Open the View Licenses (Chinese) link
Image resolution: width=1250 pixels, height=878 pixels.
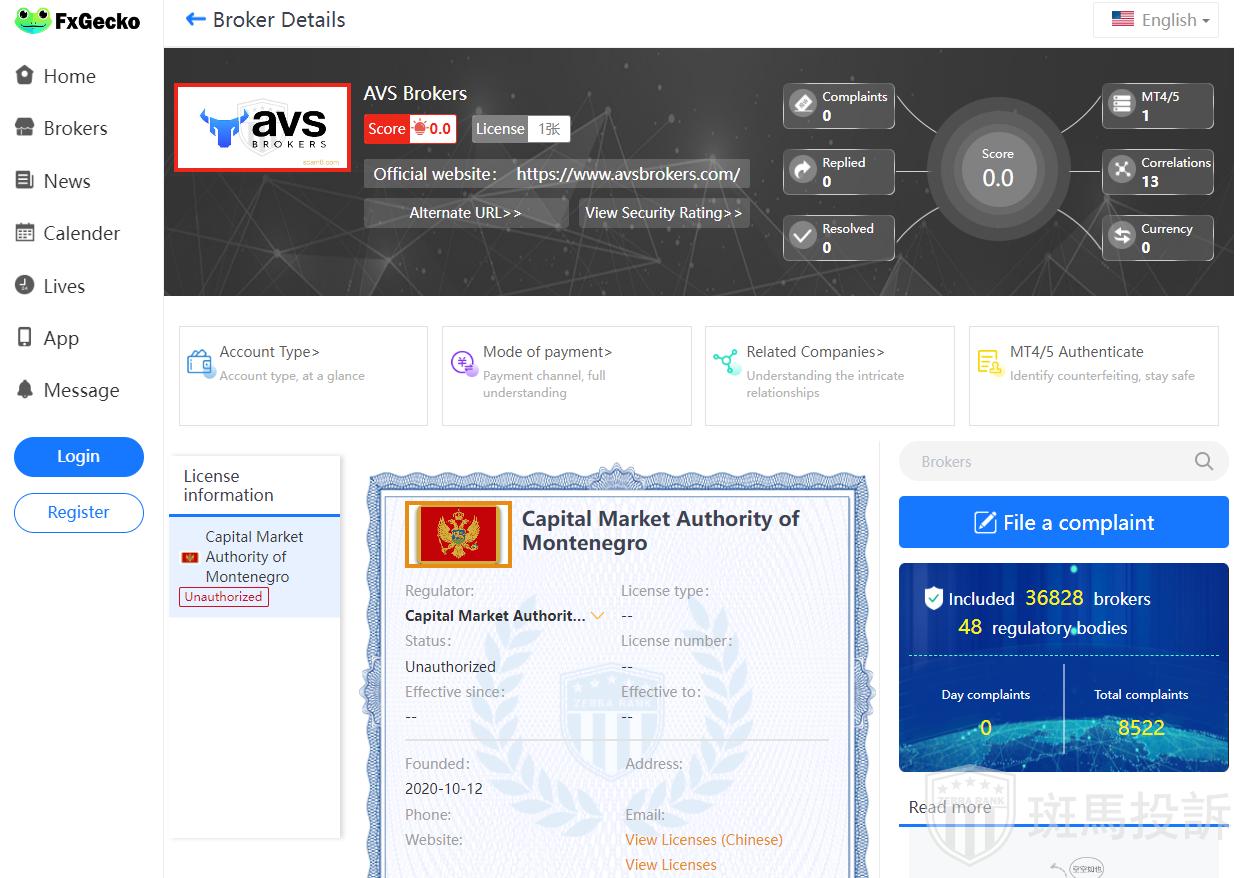[703, 840]
